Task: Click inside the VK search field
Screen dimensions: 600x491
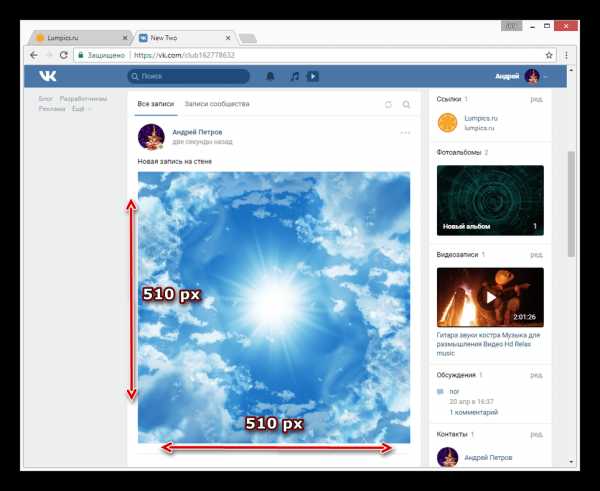Action: pos(188,76)
